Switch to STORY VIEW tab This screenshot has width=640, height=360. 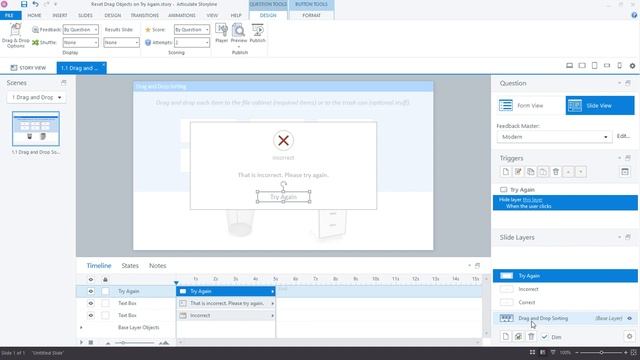tap(28, 68)
